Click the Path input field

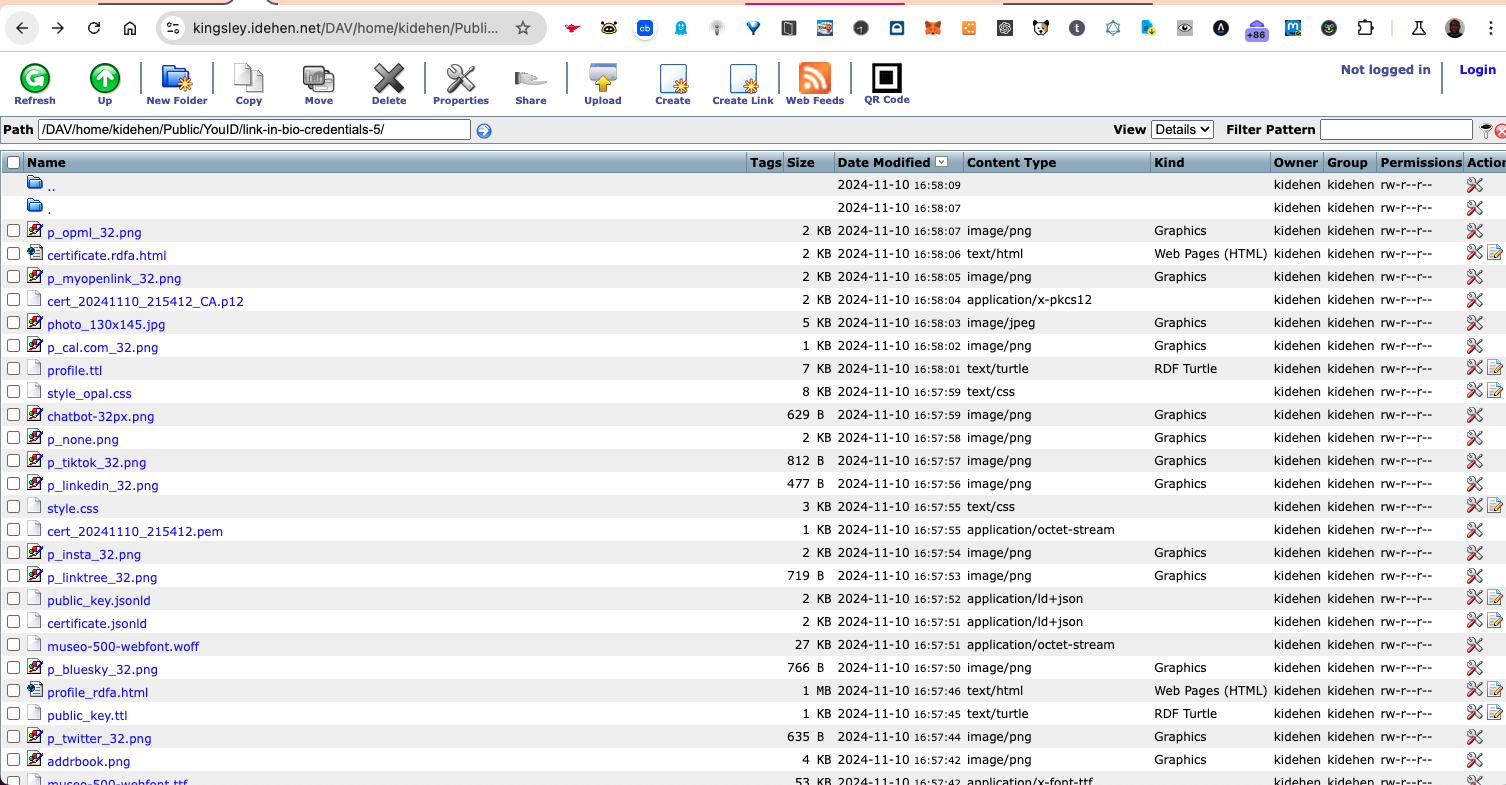pos(254,129)
